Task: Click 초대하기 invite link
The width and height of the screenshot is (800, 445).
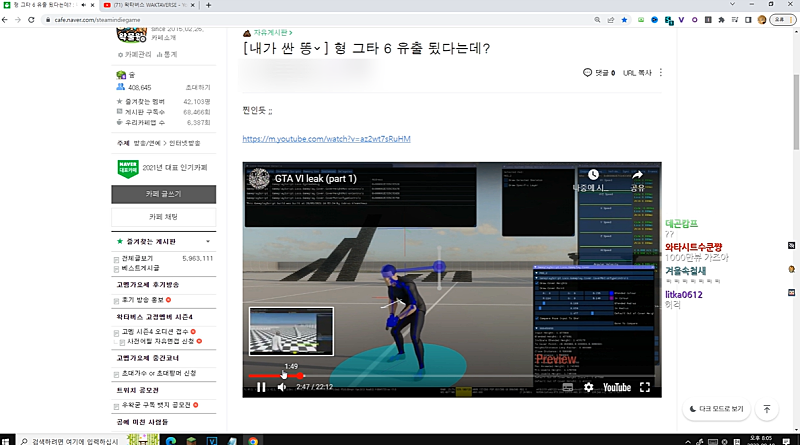Action: pos(198,87)
